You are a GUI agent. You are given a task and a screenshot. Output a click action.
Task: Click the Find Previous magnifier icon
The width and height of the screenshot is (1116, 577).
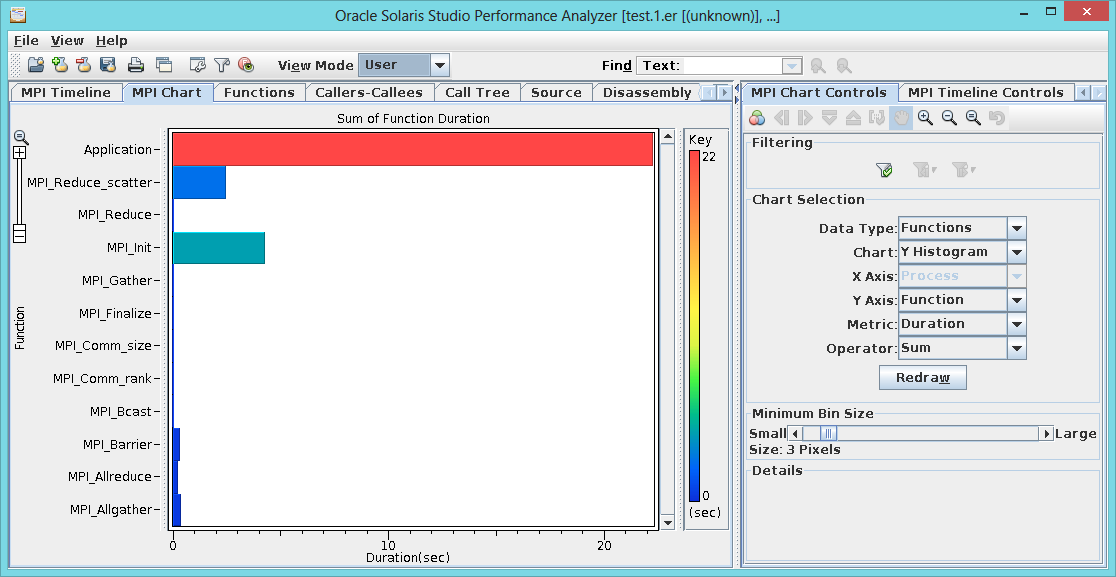point(844,66)
